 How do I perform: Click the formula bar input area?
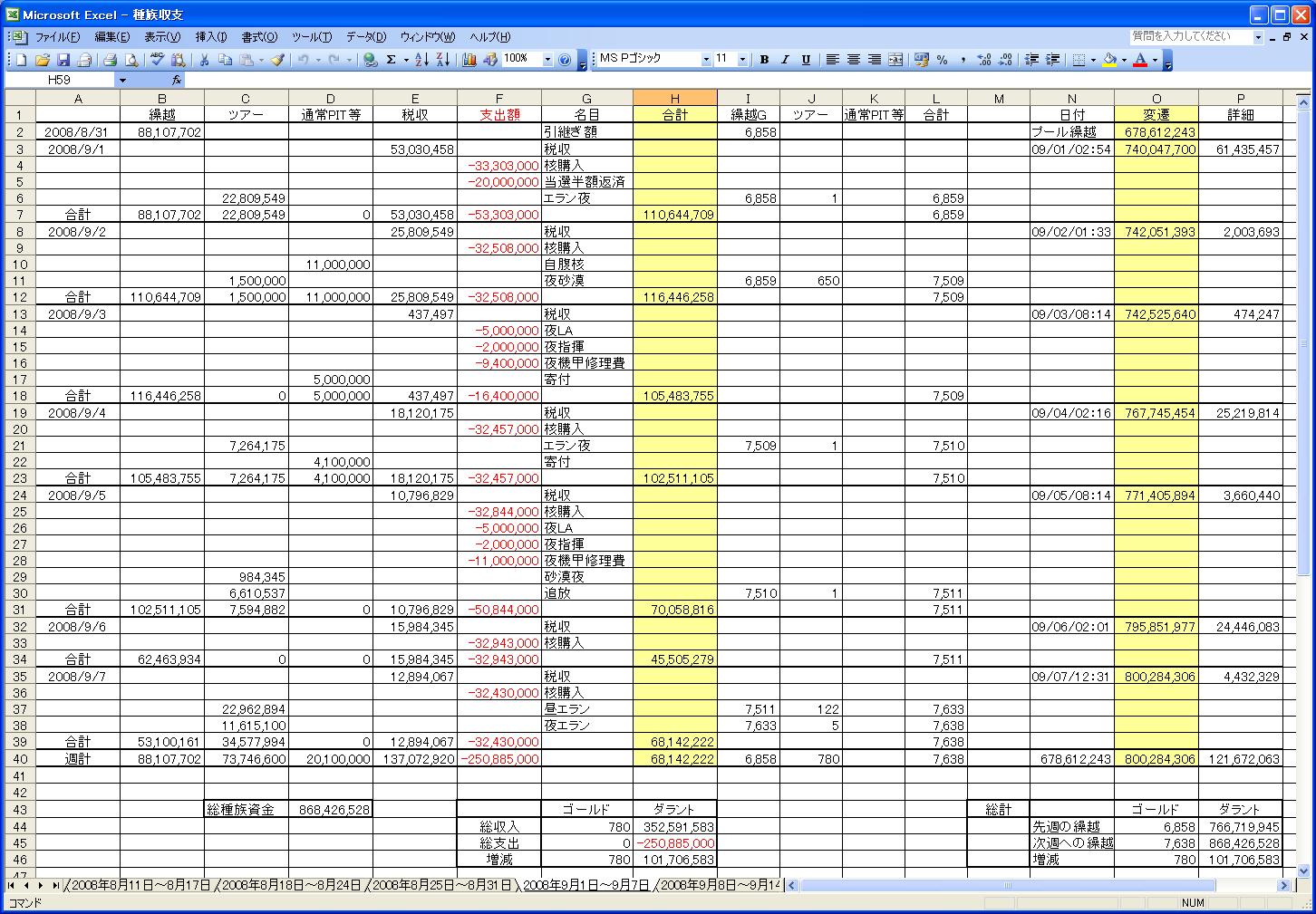[x=748, y=80]
